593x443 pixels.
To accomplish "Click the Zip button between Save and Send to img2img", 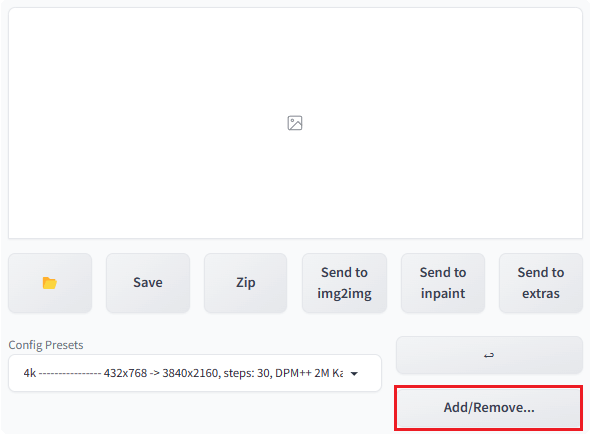I will pyautogui.click(x=245, y=283).
